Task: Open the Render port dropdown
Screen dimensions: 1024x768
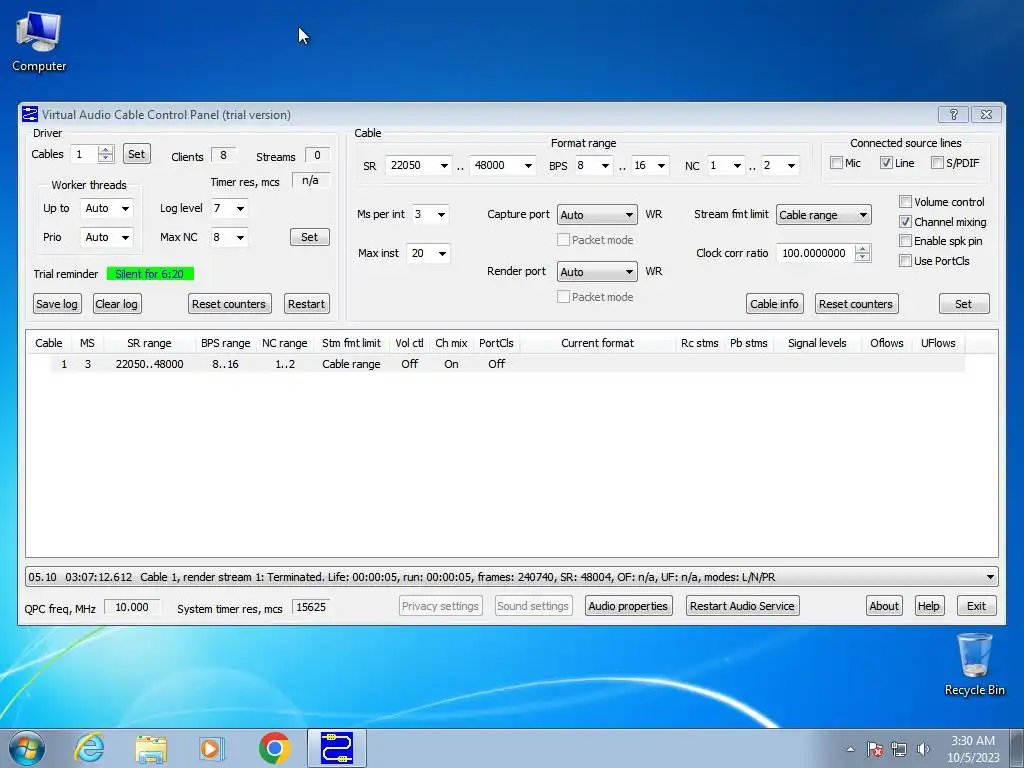Action: 597,272
